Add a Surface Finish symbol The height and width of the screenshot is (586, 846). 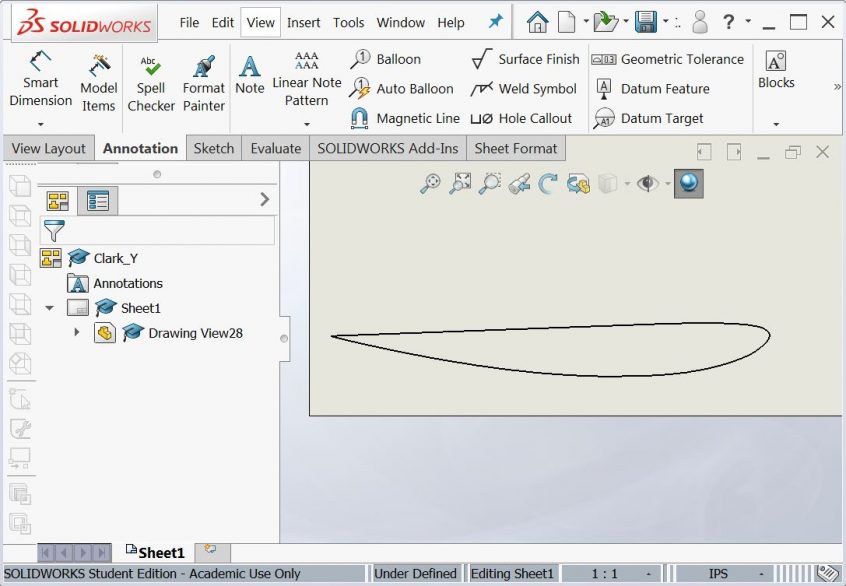click(525, 59)
